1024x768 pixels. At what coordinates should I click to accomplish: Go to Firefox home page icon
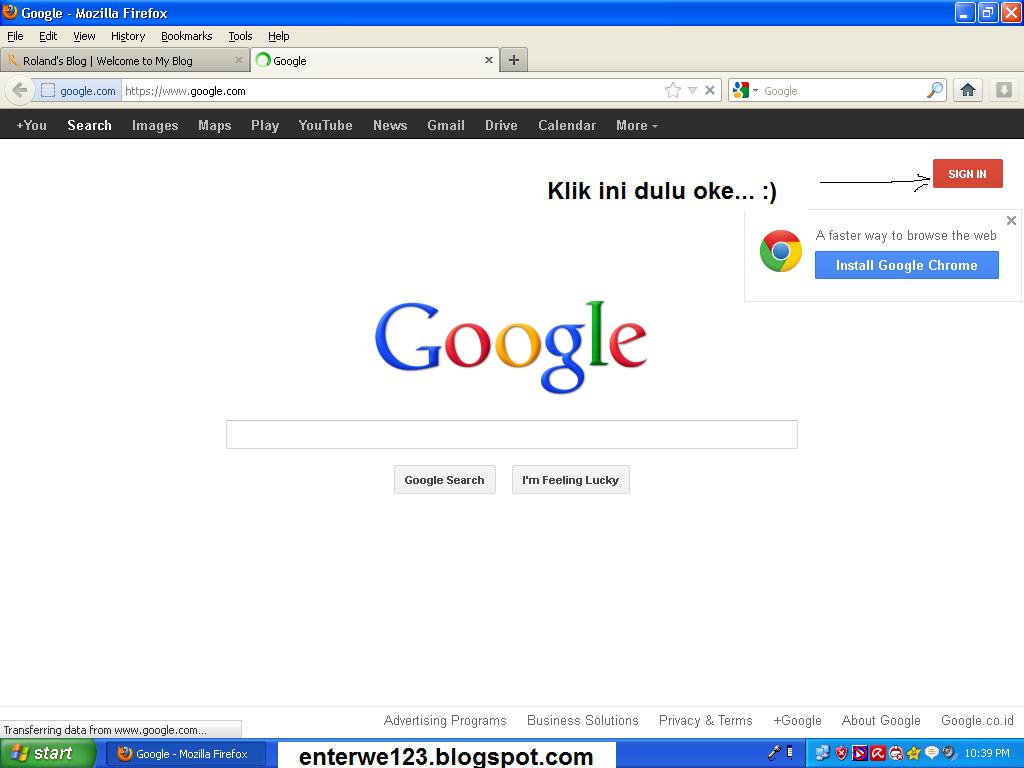(968, 90)
